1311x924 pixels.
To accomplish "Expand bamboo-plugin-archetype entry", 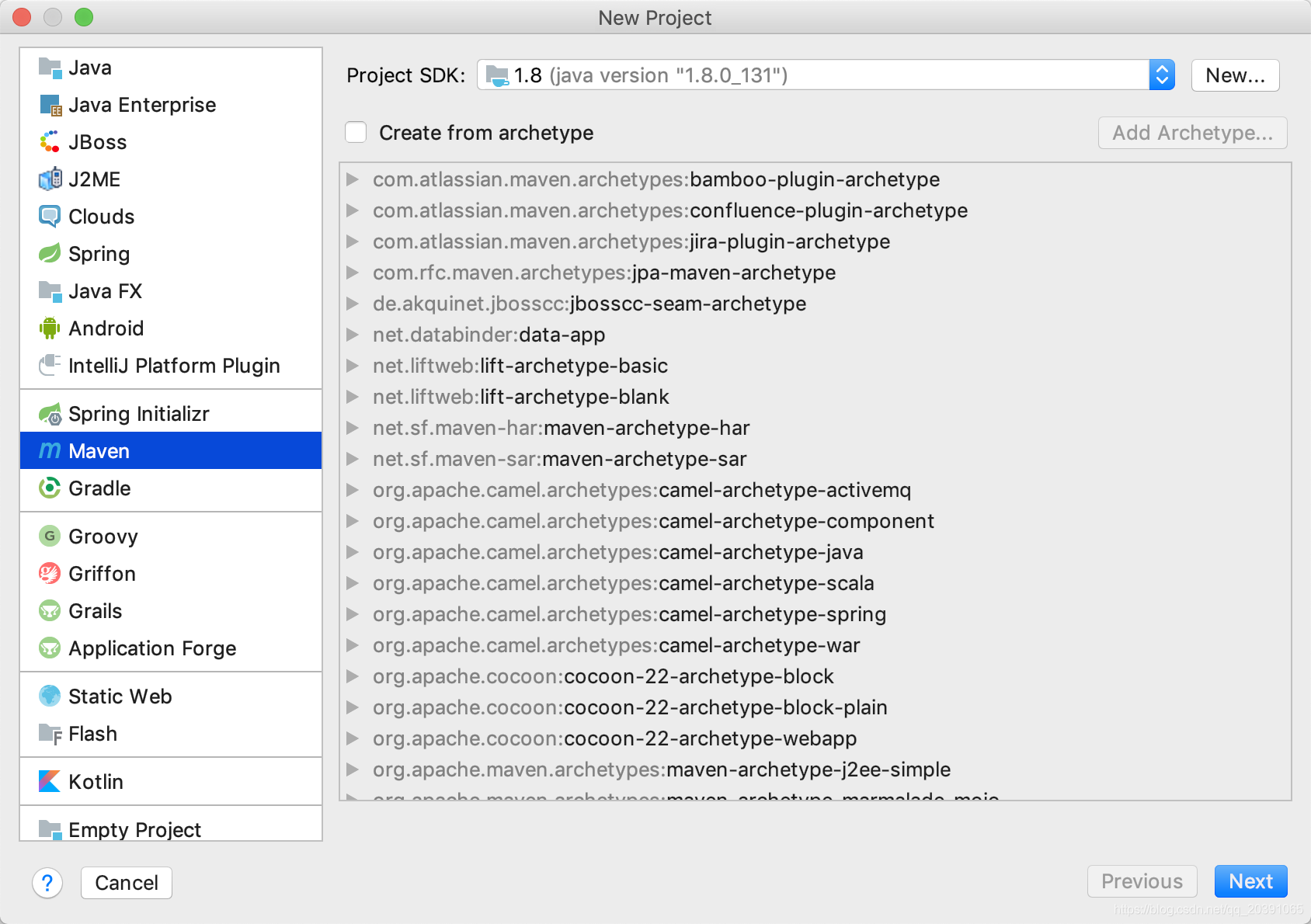I will (353, 179).
